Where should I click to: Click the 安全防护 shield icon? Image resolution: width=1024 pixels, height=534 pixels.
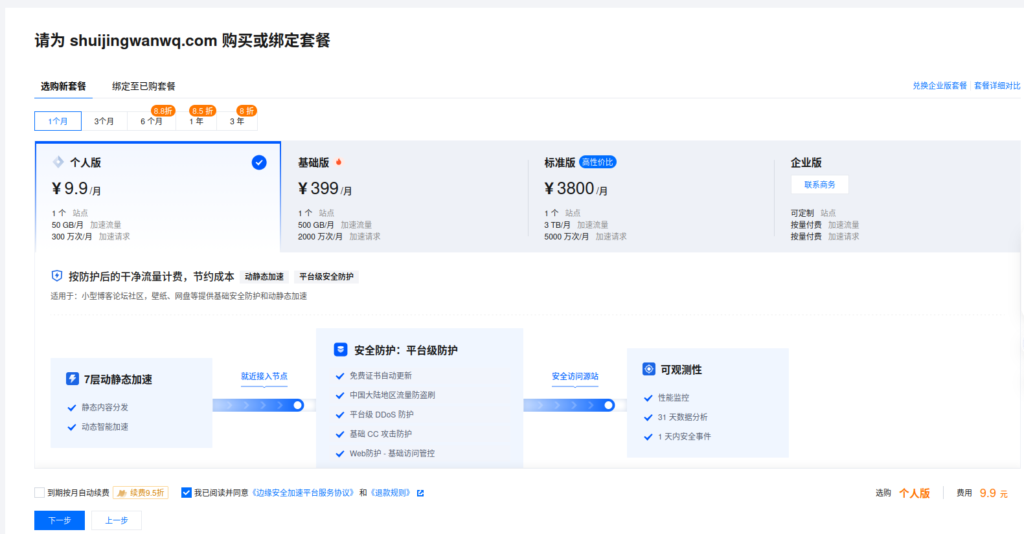pos(340,350)
